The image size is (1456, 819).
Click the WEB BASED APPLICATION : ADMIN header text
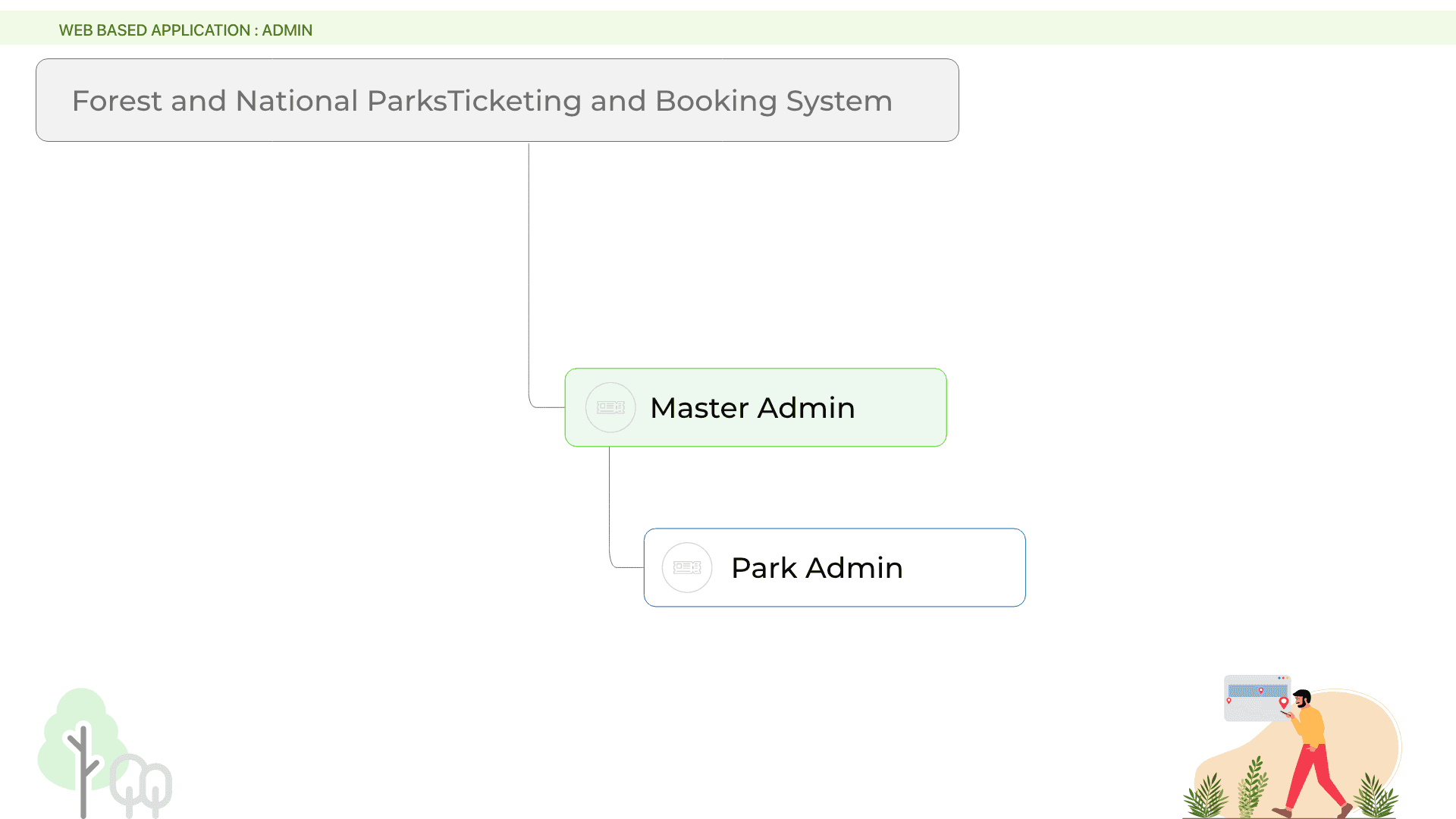coord(186,30)
